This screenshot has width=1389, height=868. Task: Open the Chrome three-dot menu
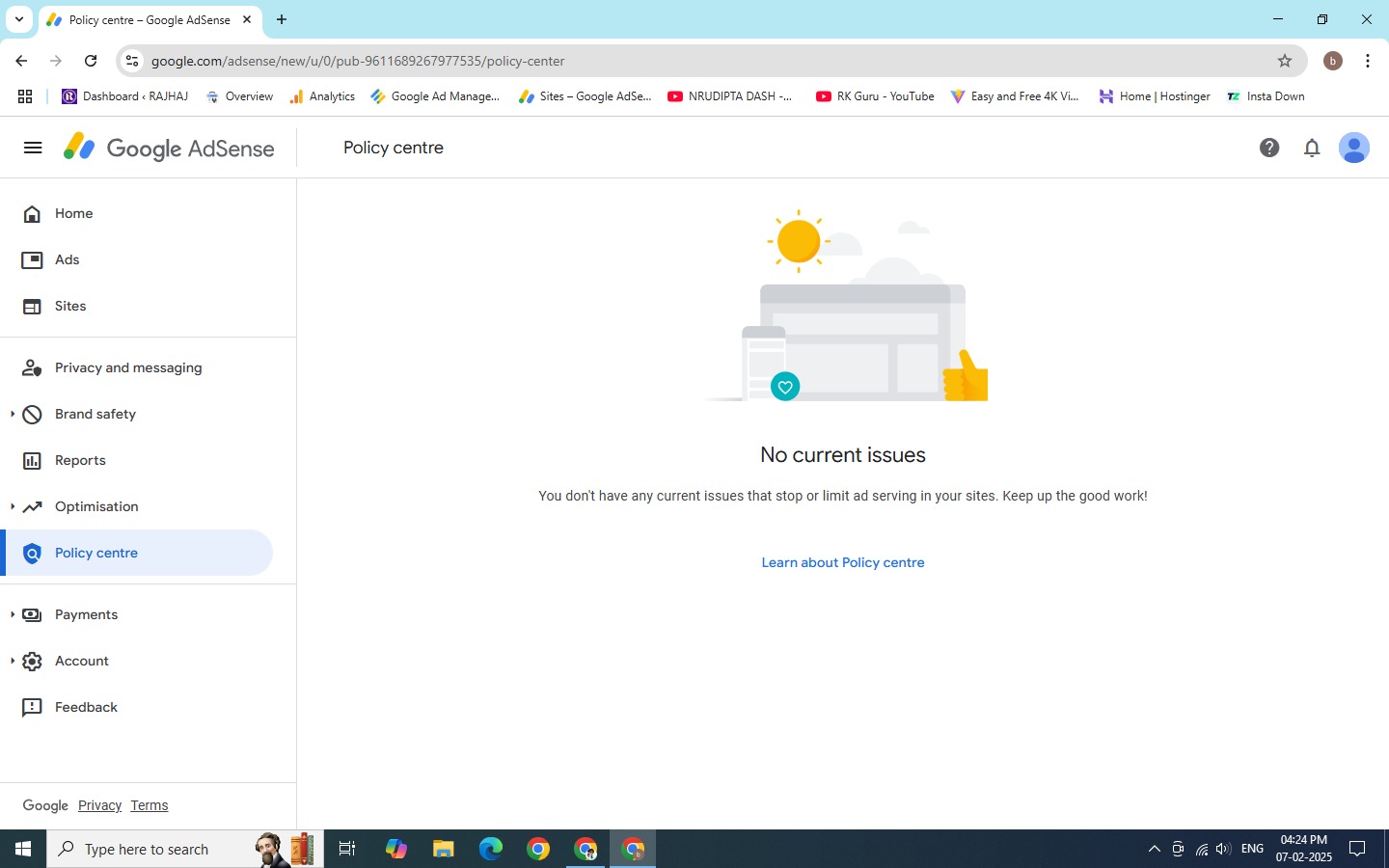[1368, 61]
